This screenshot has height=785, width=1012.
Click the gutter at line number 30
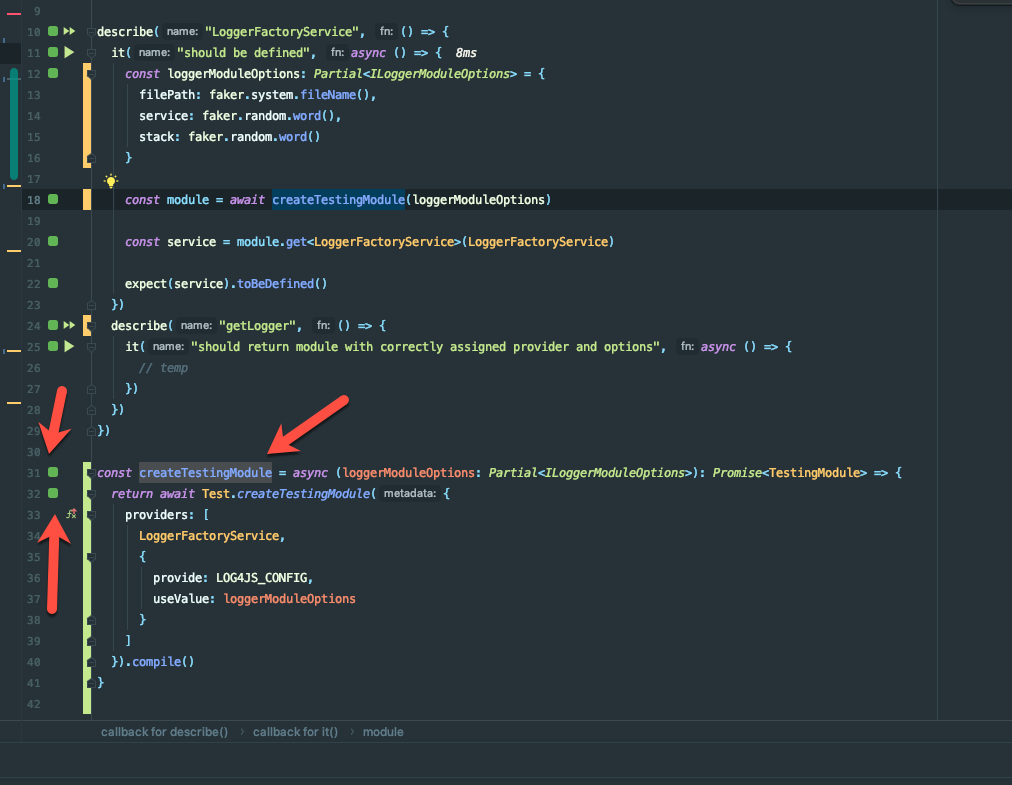tap(34, 452)
